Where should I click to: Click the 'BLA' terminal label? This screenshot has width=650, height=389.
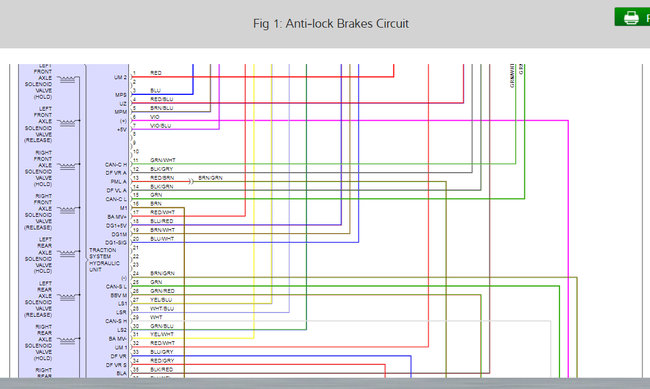121,374
